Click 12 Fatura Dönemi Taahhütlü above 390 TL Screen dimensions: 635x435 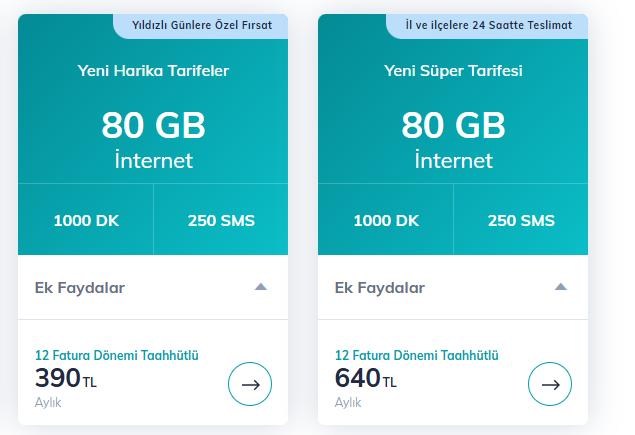pos(117,355)
